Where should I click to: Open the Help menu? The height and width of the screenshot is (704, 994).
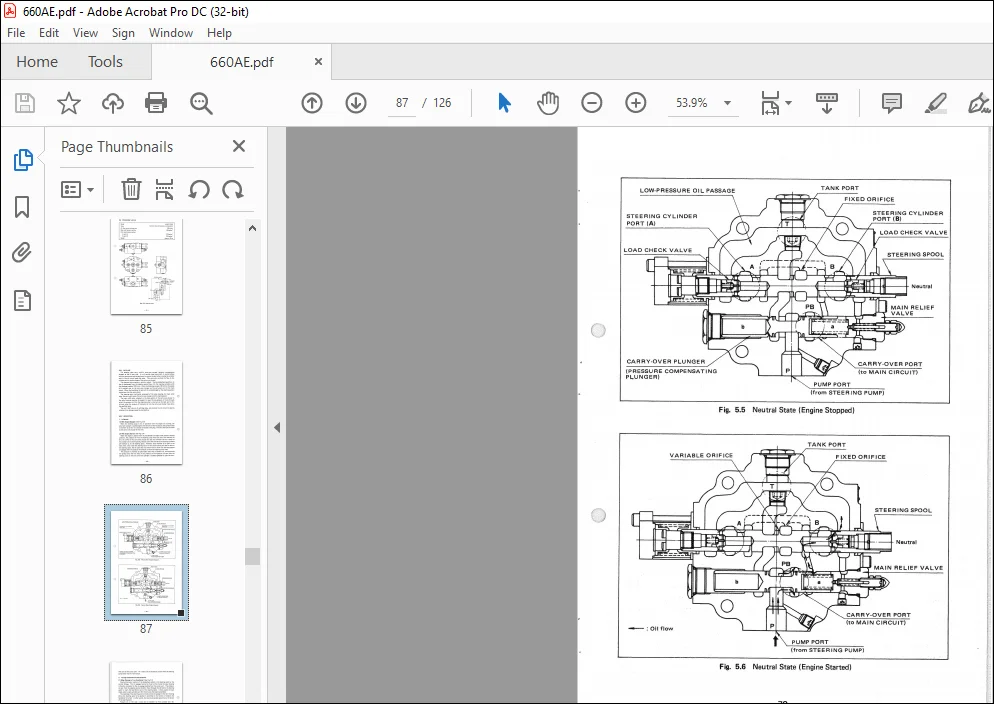[219, 33]
